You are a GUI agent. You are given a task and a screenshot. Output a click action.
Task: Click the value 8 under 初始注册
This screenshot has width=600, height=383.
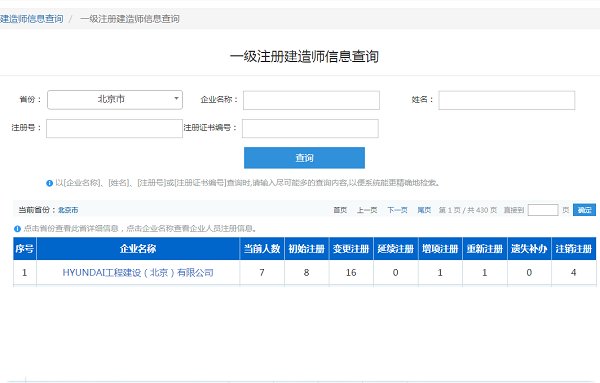306,273
